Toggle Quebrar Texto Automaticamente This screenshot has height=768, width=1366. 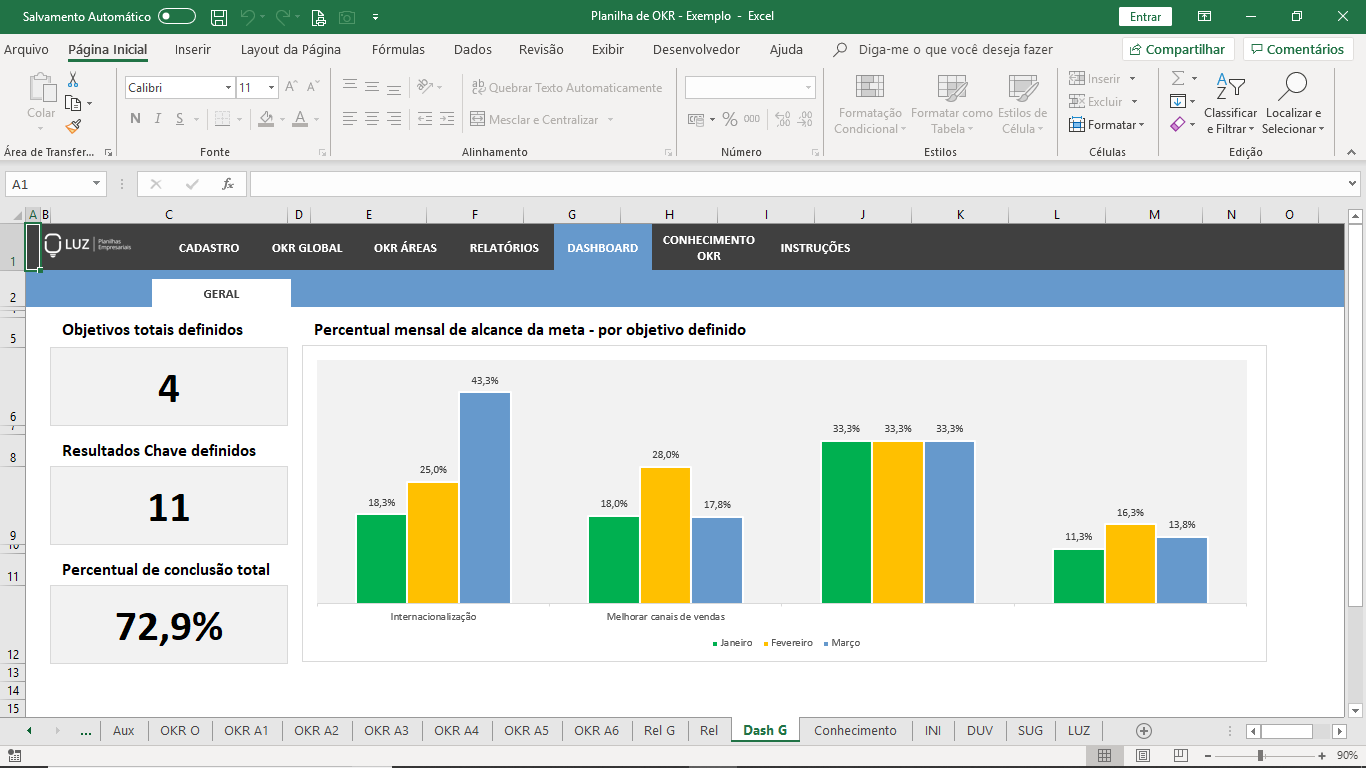point(566,88)
